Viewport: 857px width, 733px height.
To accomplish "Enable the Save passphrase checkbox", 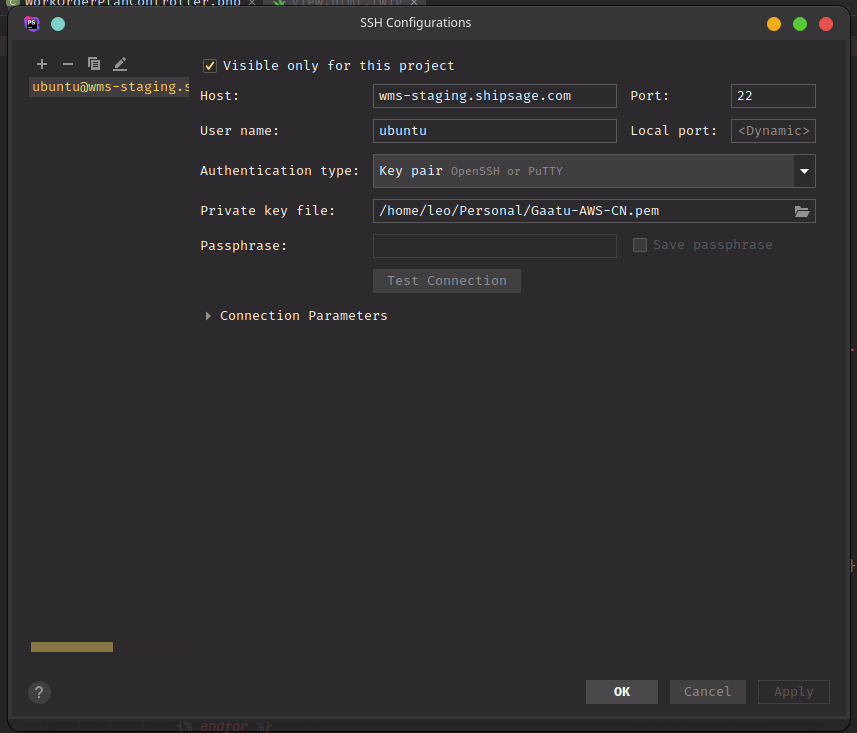I will [640, 245].
